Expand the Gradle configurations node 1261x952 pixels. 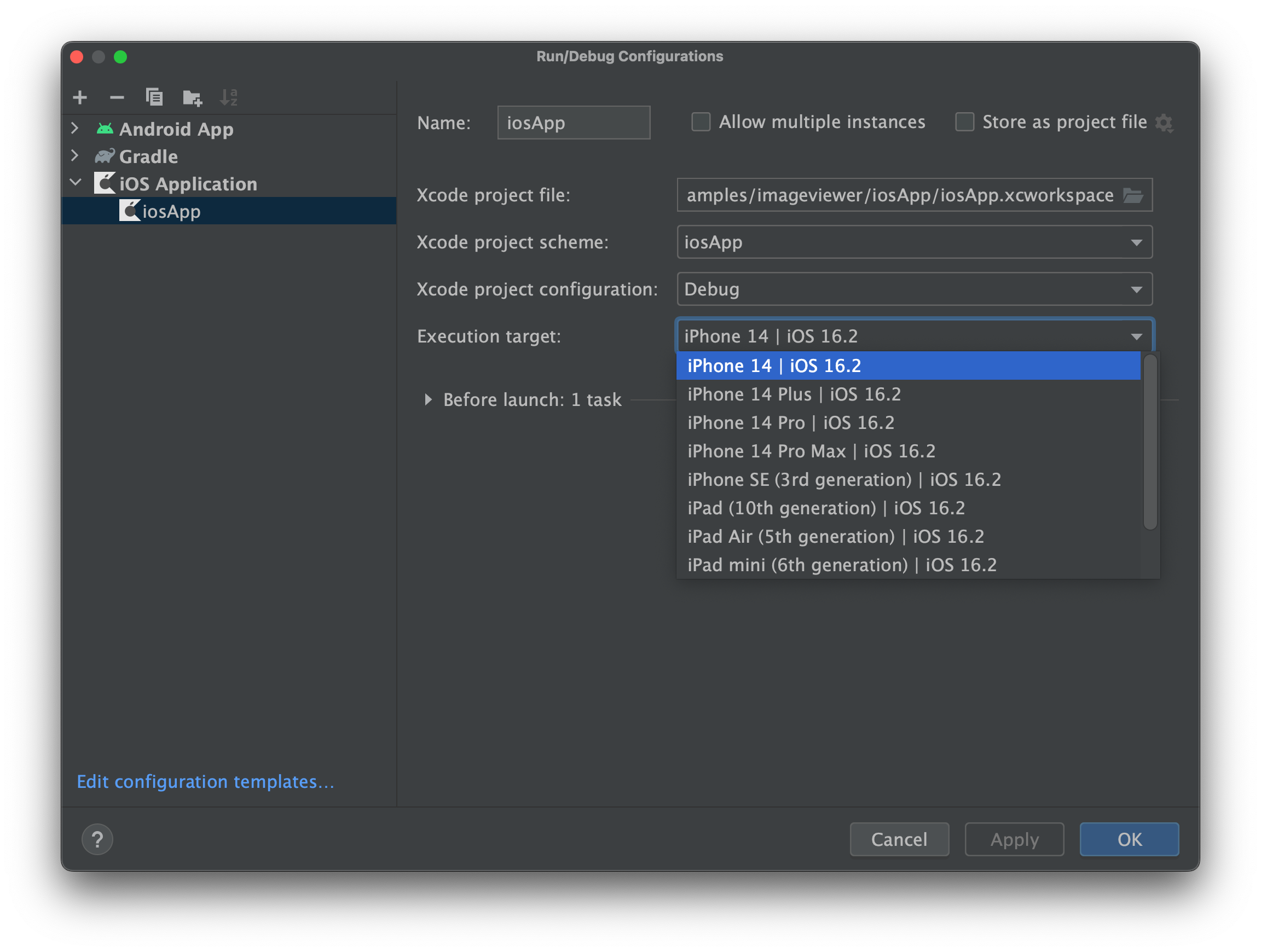pyautogui.click(x=74, y=155)
